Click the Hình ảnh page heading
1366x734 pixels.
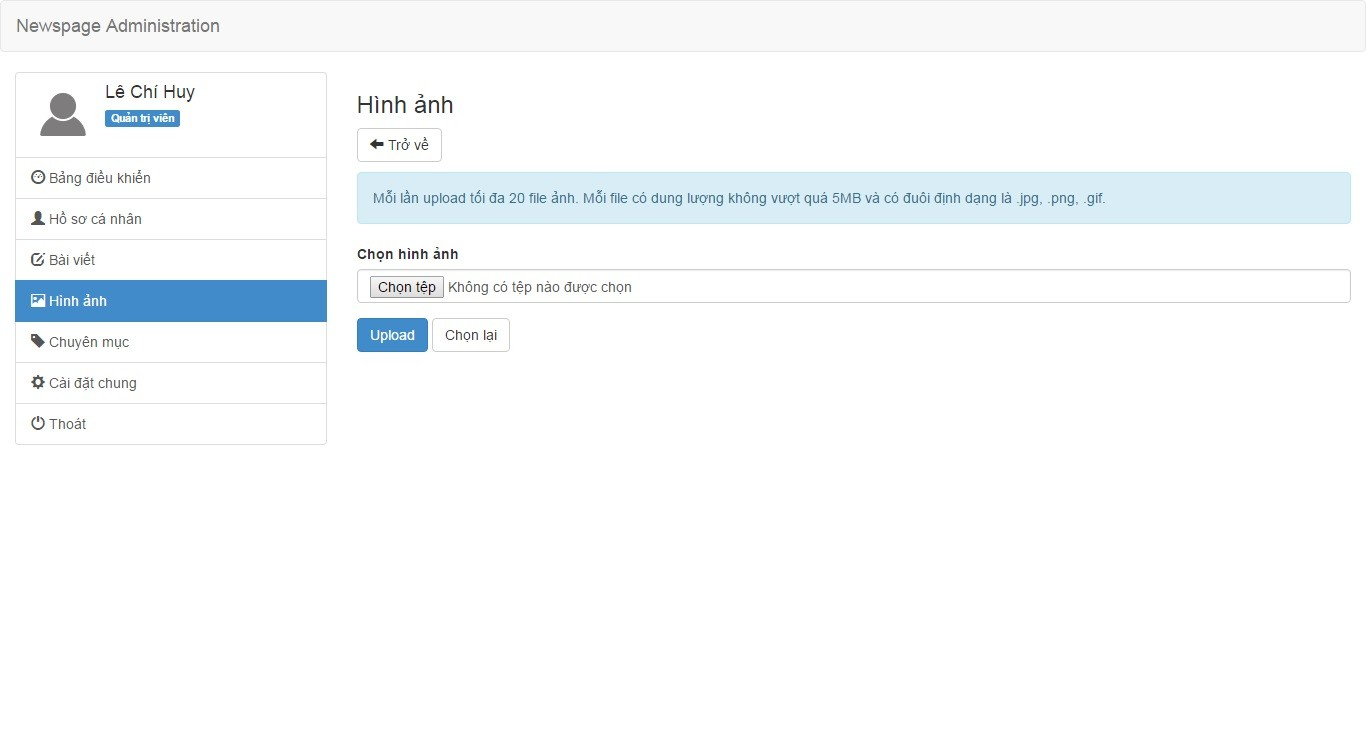(x=405, y=105)
